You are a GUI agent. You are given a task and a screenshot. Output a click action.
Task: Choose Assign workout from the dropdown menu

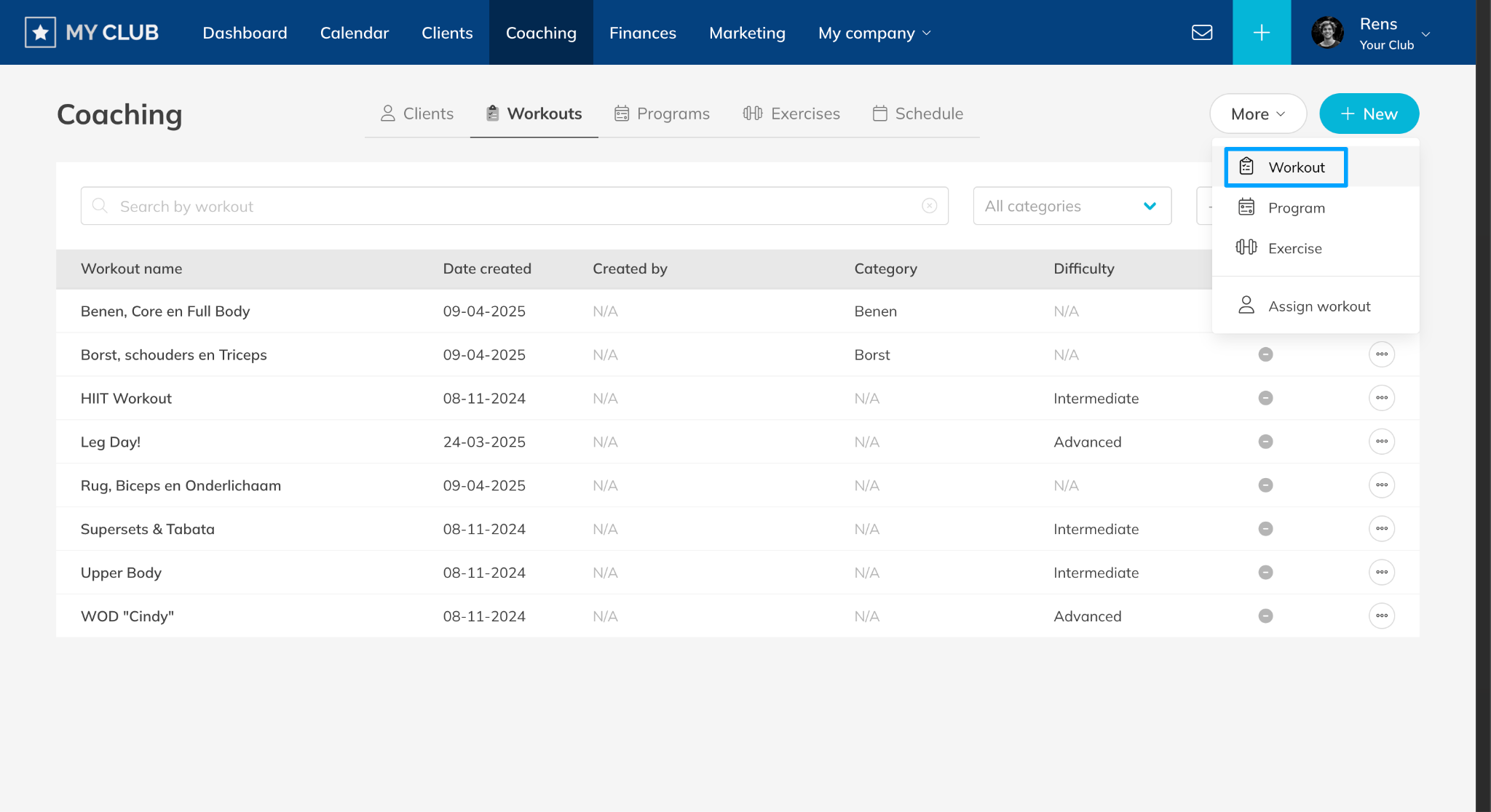coord(1318,306)
